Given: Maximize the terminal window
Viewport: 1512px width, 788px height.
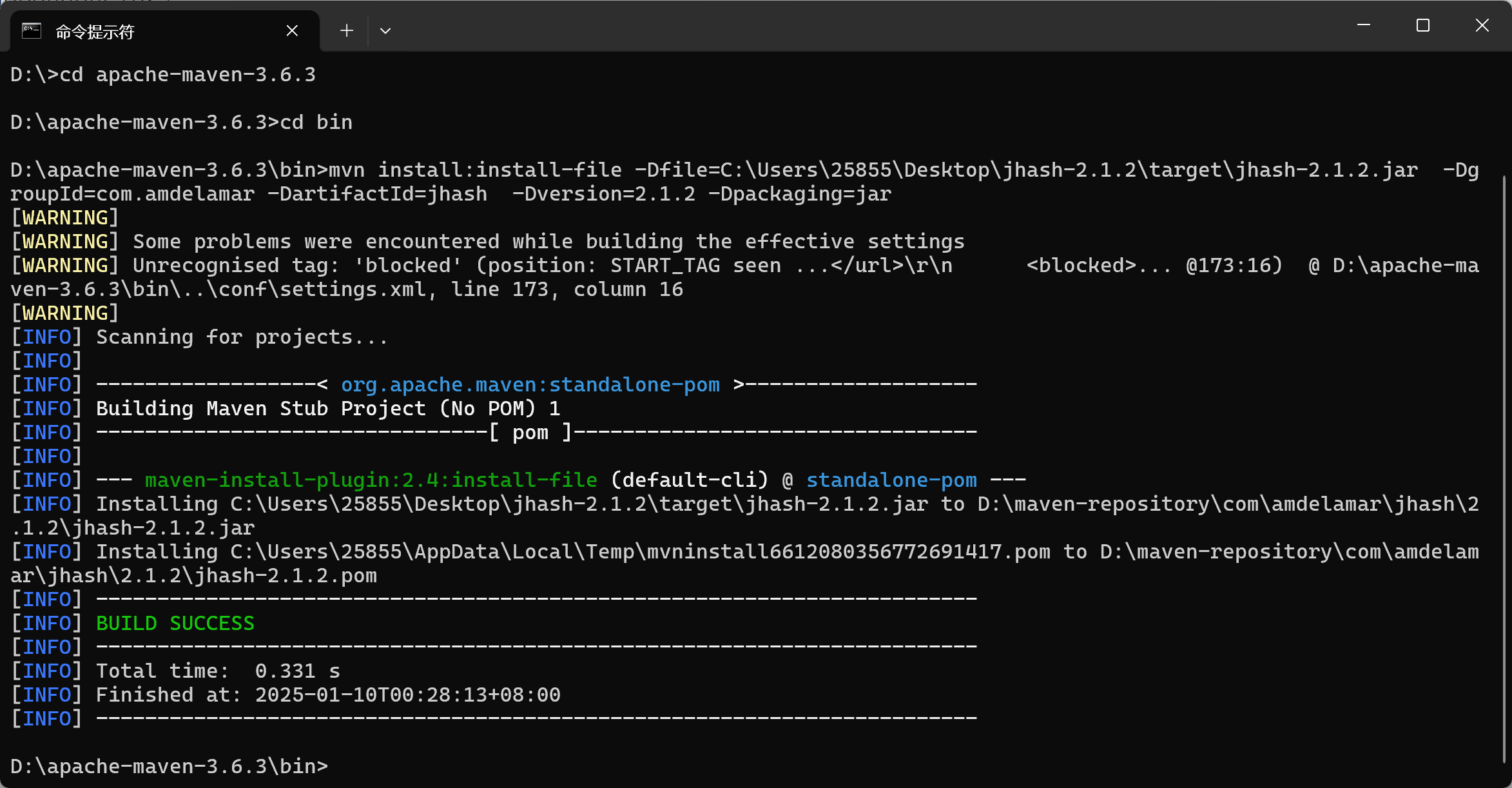Looking at the screenshot, I should (x=1423, y=25).
